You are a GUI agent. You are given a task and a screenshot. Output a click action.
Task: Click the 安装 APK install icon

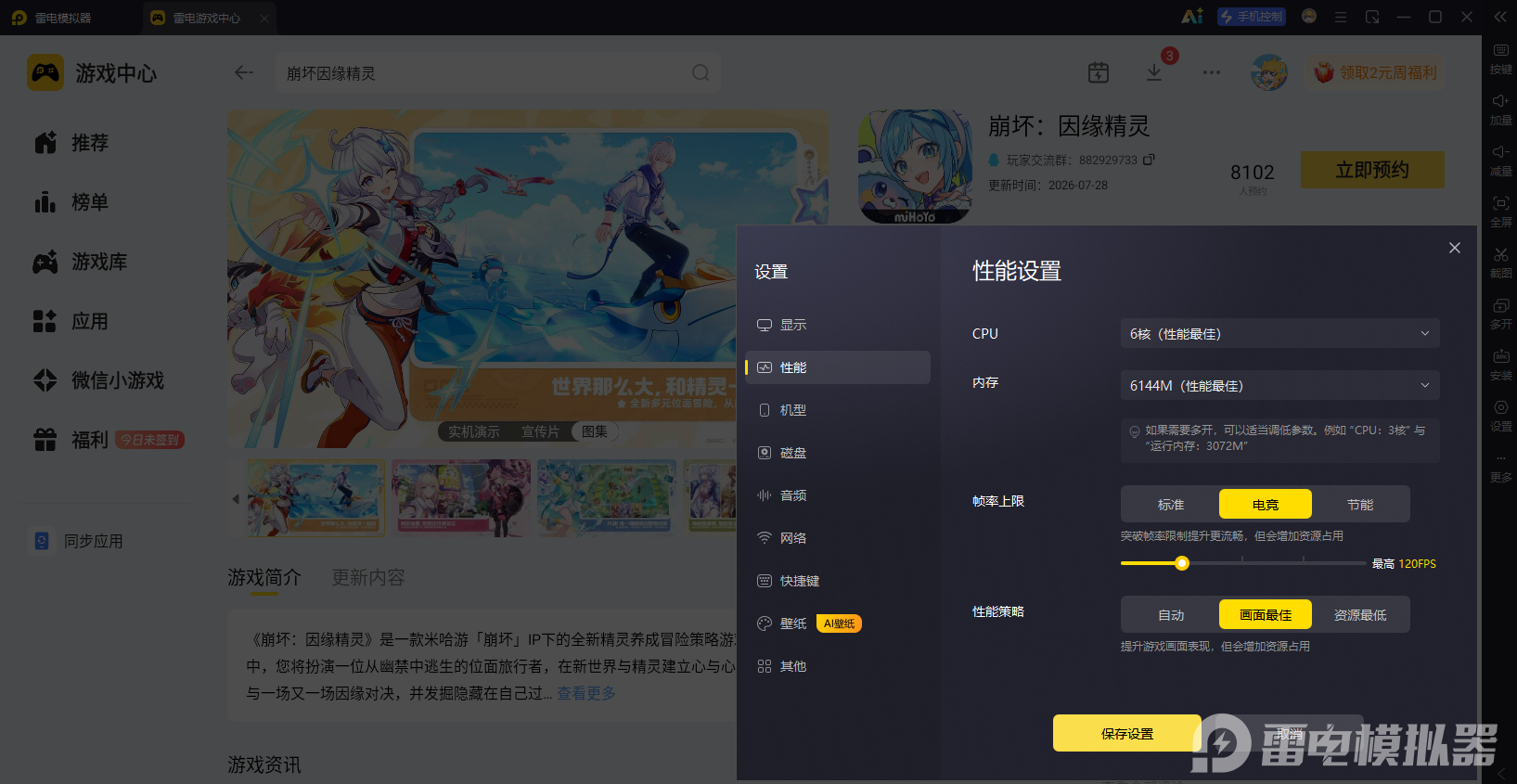click(1500, 356)
